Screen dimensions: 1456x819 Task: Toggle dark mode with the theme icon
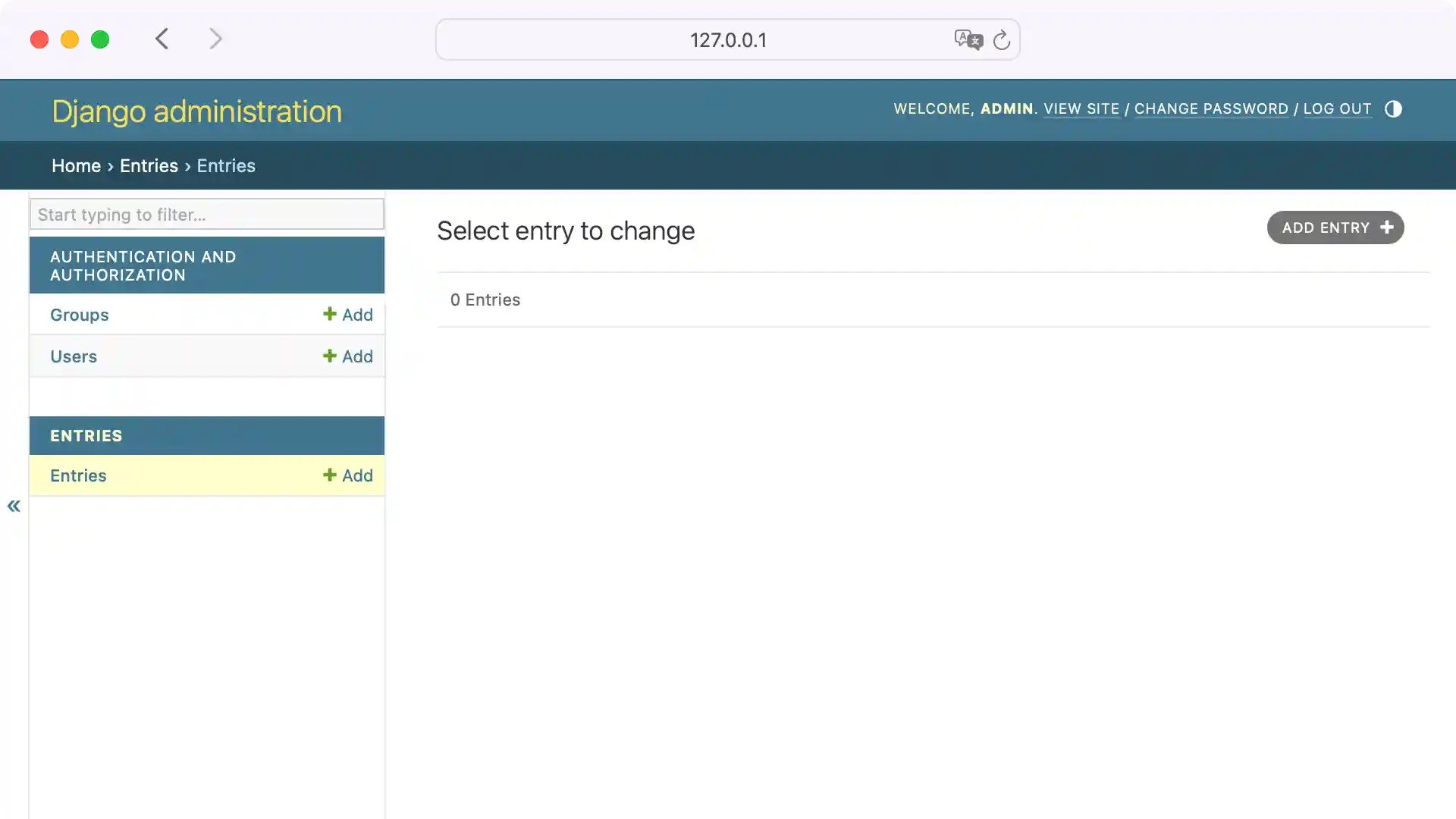point(1393,109)
